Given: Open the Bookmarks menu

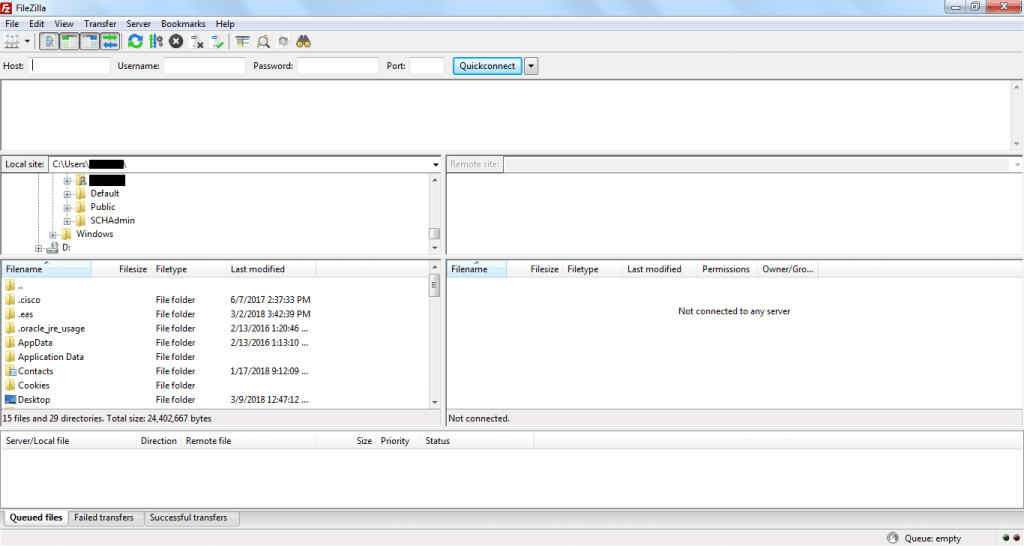Looking at the screenshot, I should tap(183, 24).
